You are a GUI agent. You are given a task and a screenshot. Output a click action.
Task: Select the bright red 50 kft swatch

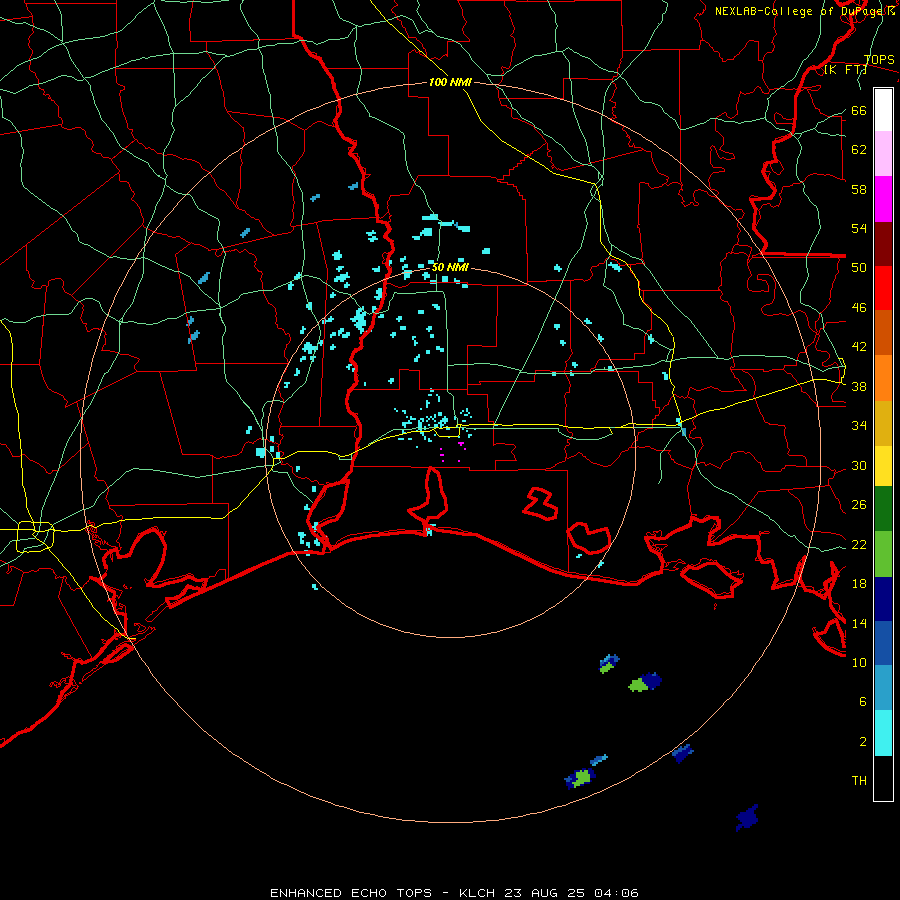point(883,288)
